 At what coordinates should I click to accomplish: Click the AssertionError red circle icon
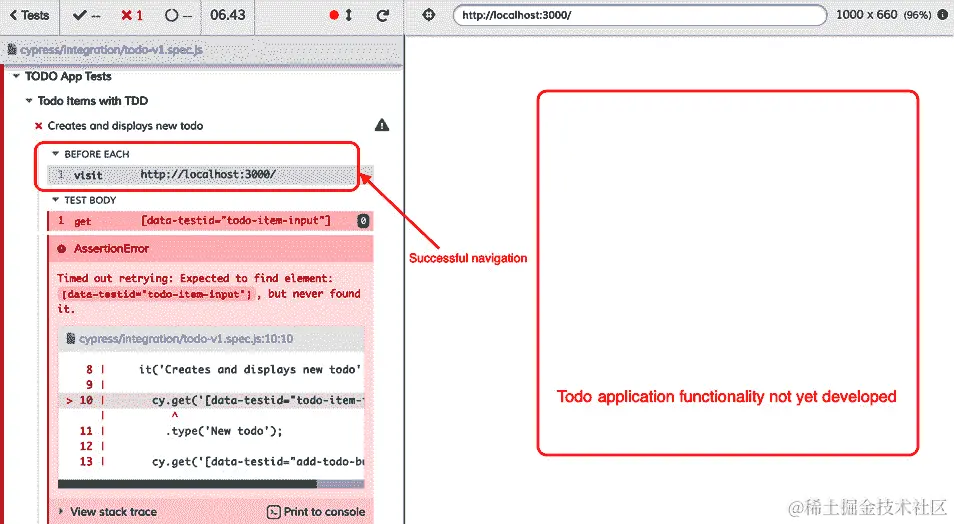61,249
